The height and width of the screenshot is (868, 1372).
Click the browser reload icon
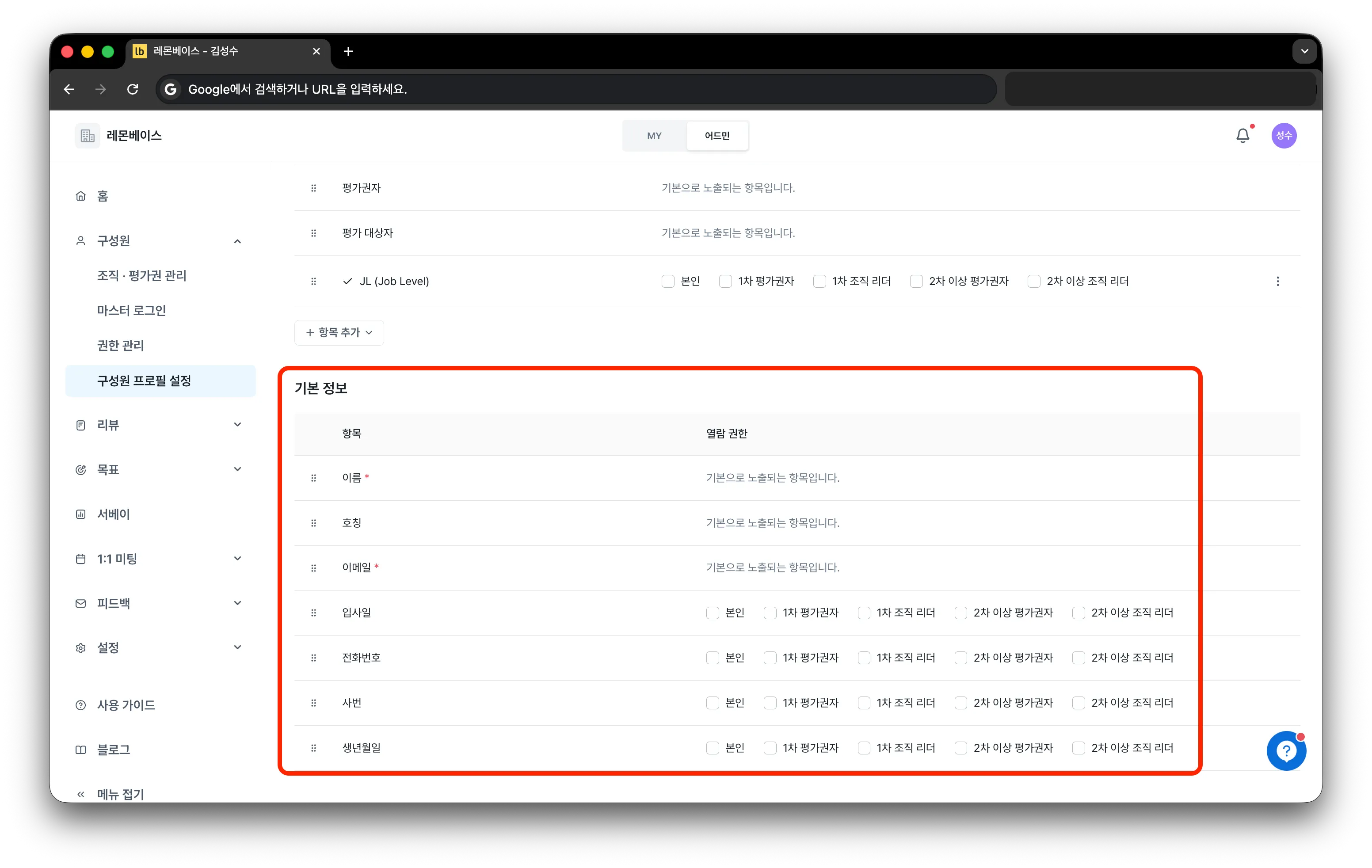(x=133, y=89)
